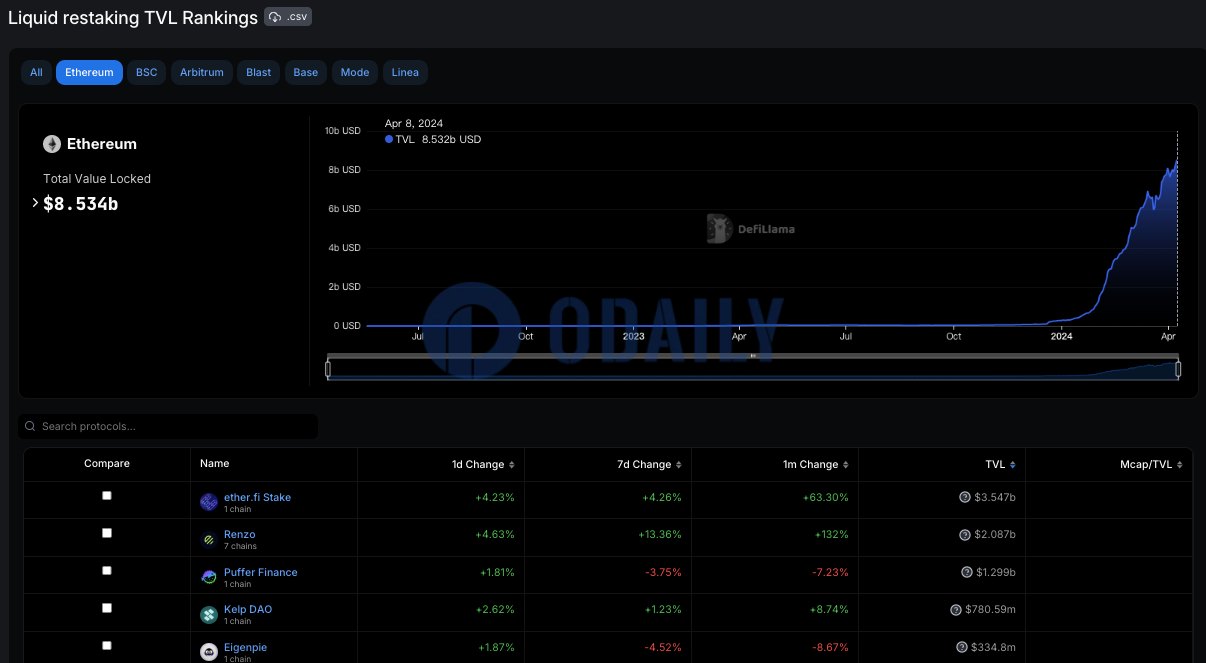Click Renzo's 7 chains label
Screen dimensions: 1206x663
[240, 547]
